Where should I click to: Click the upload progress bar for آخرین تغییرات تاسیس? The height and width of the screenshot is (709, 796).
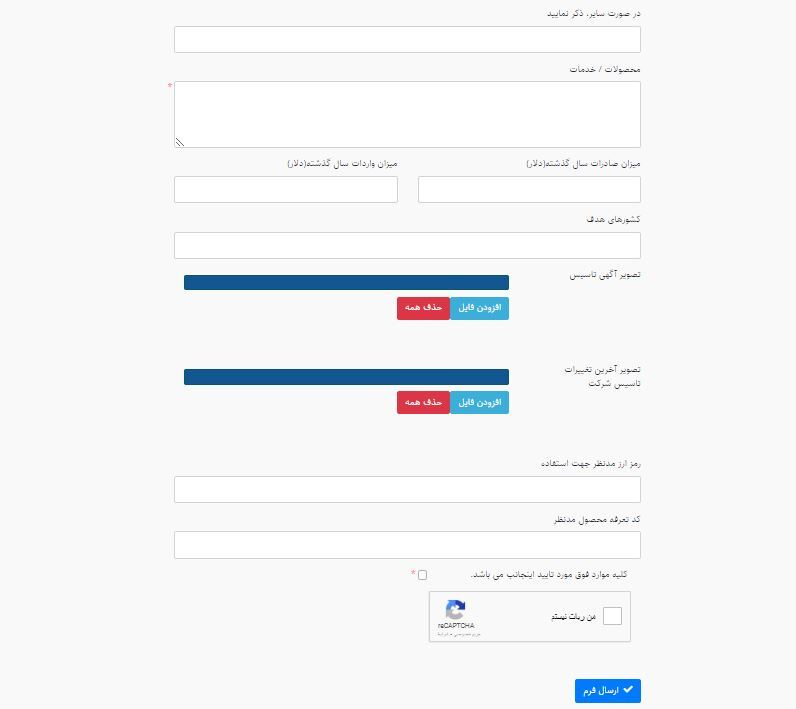(346, 377)
